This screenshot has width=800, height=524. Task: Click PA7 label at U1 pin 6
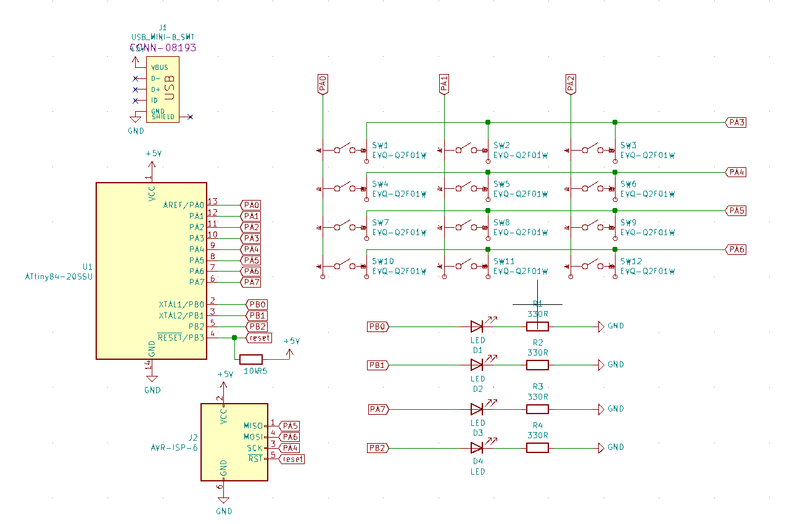[x=251, y=282]
